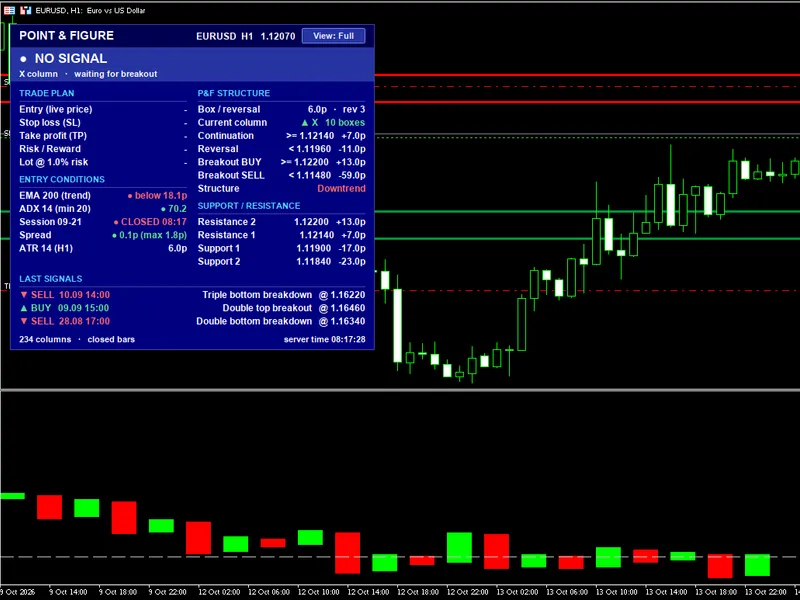Click the 'ADX 14 (min 20)' label

click(x=55, y=209)
